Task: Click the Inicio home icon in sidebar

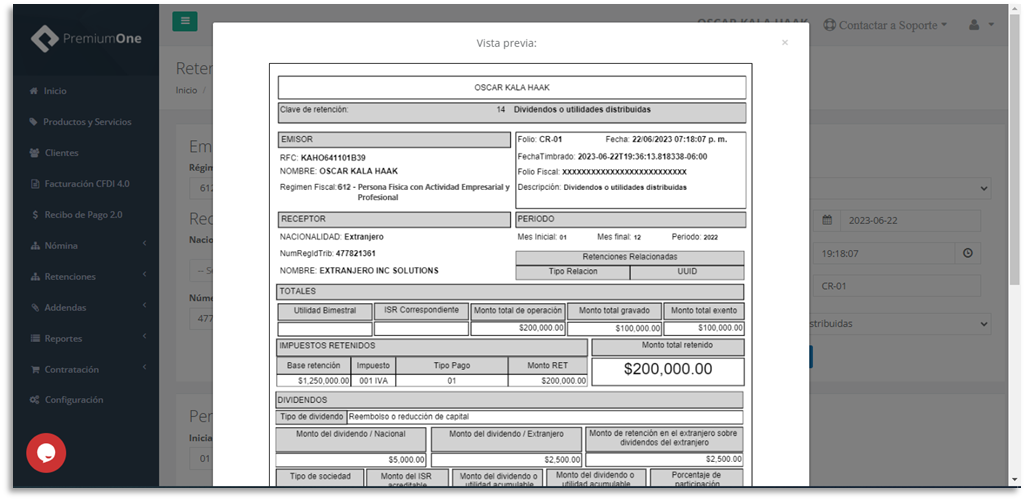Action: (35, 91)
